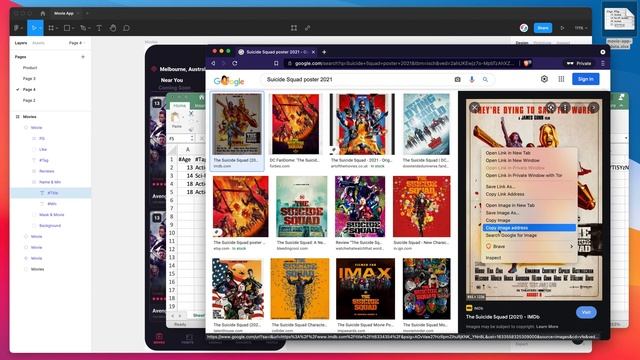Click the Google Sign in button
The image size is (640, 360).
tap(585, 79)
